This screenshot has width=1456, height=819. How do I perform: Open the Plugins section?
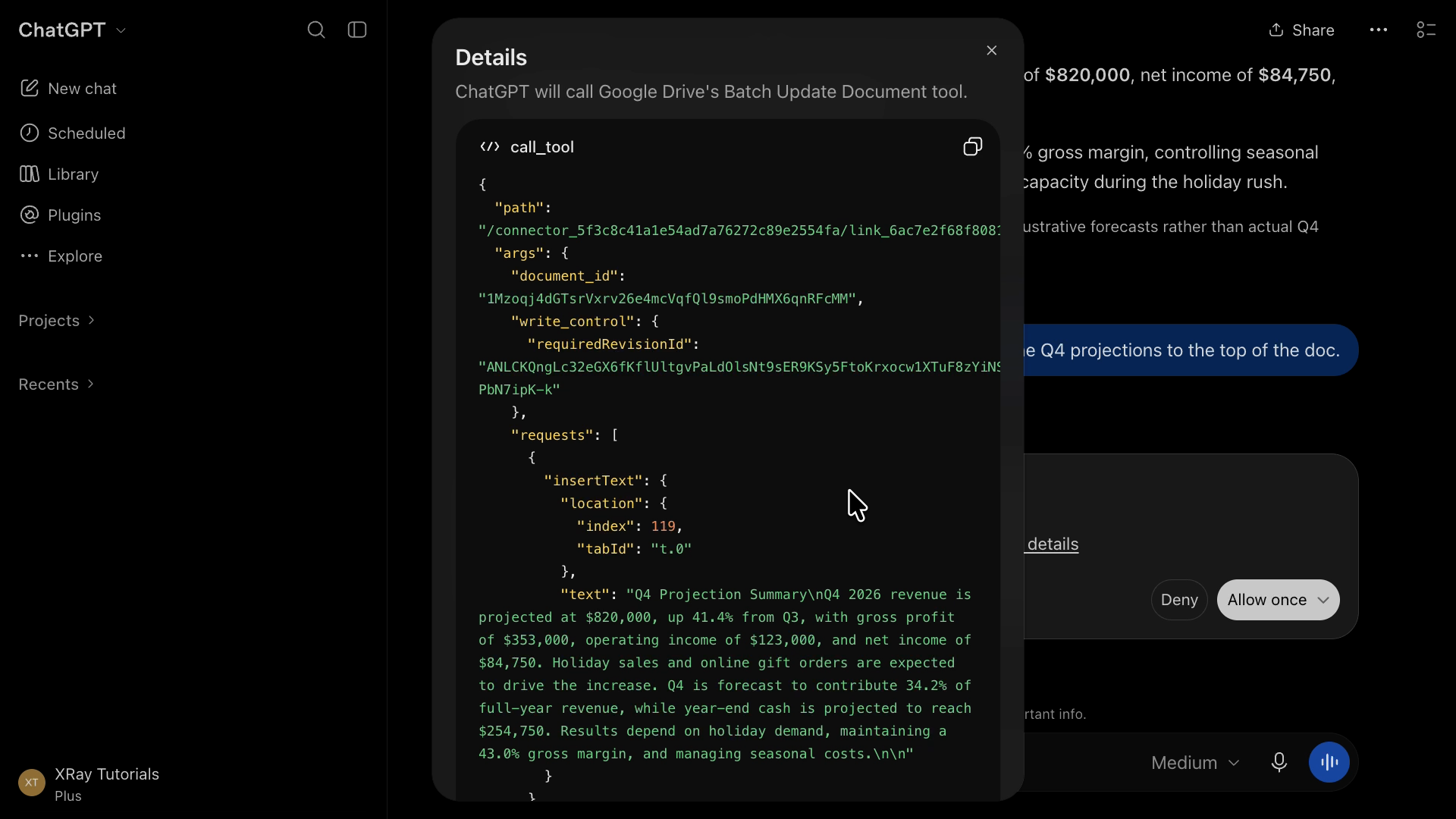click(x=61, y=215)
